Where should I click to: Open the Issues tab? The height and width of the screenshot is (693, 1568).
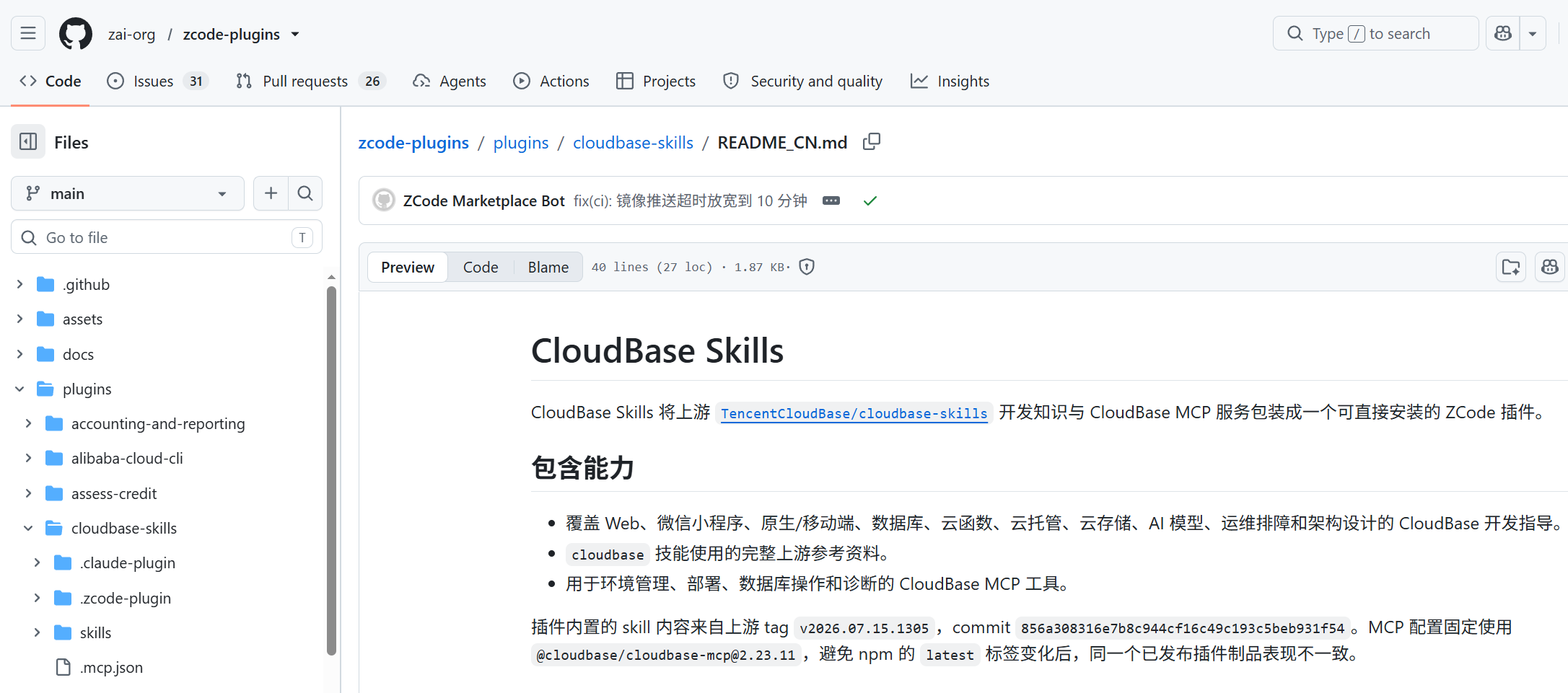click(x=157, y=81)
